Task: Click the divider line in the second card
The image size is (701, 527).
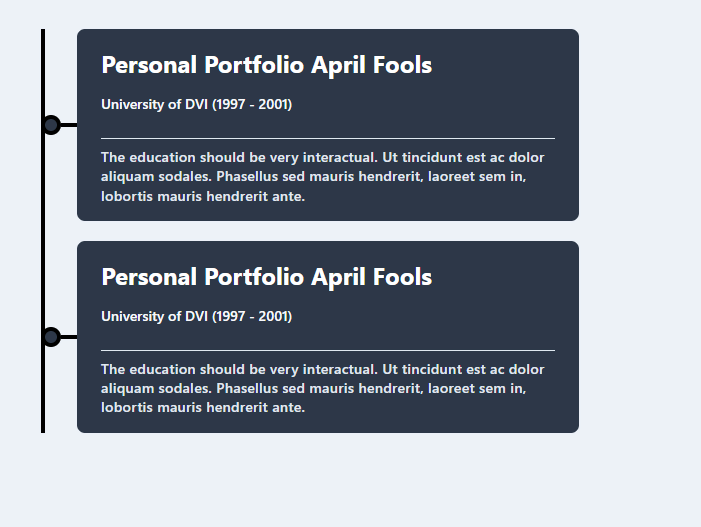Action: (328, 350)
